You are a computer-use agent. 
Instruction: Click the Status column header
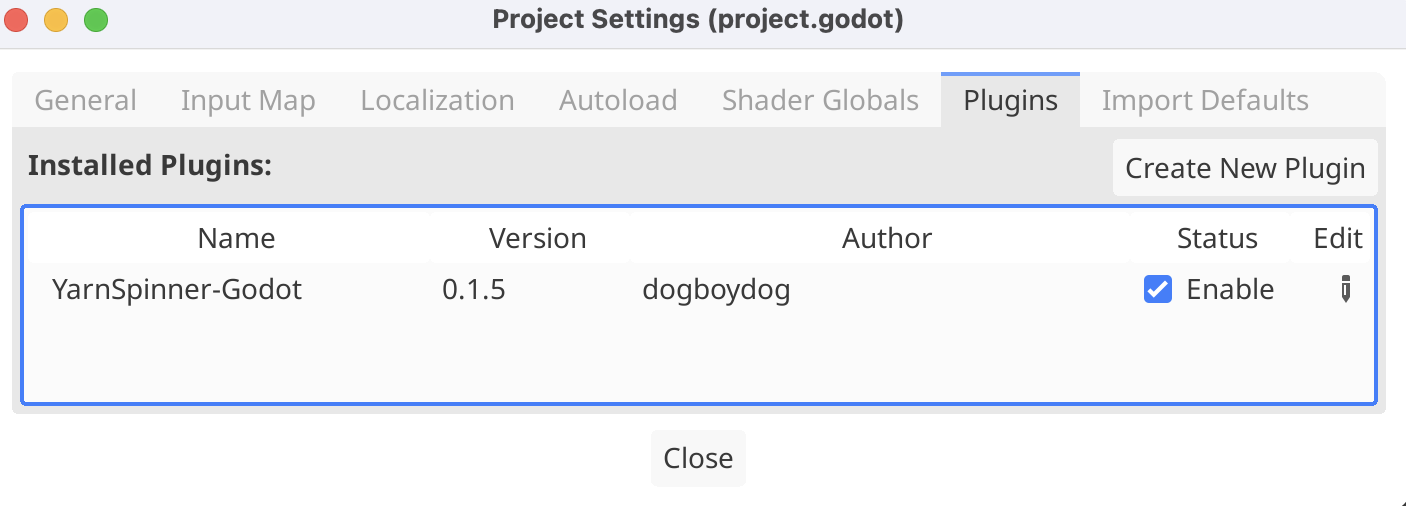[x=1217, y=238]
